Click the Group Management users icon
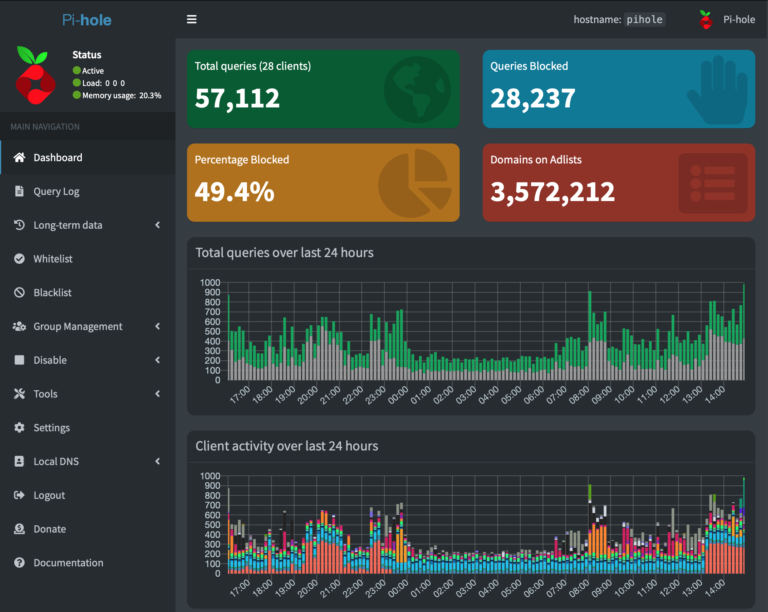 tap(19, 326)
